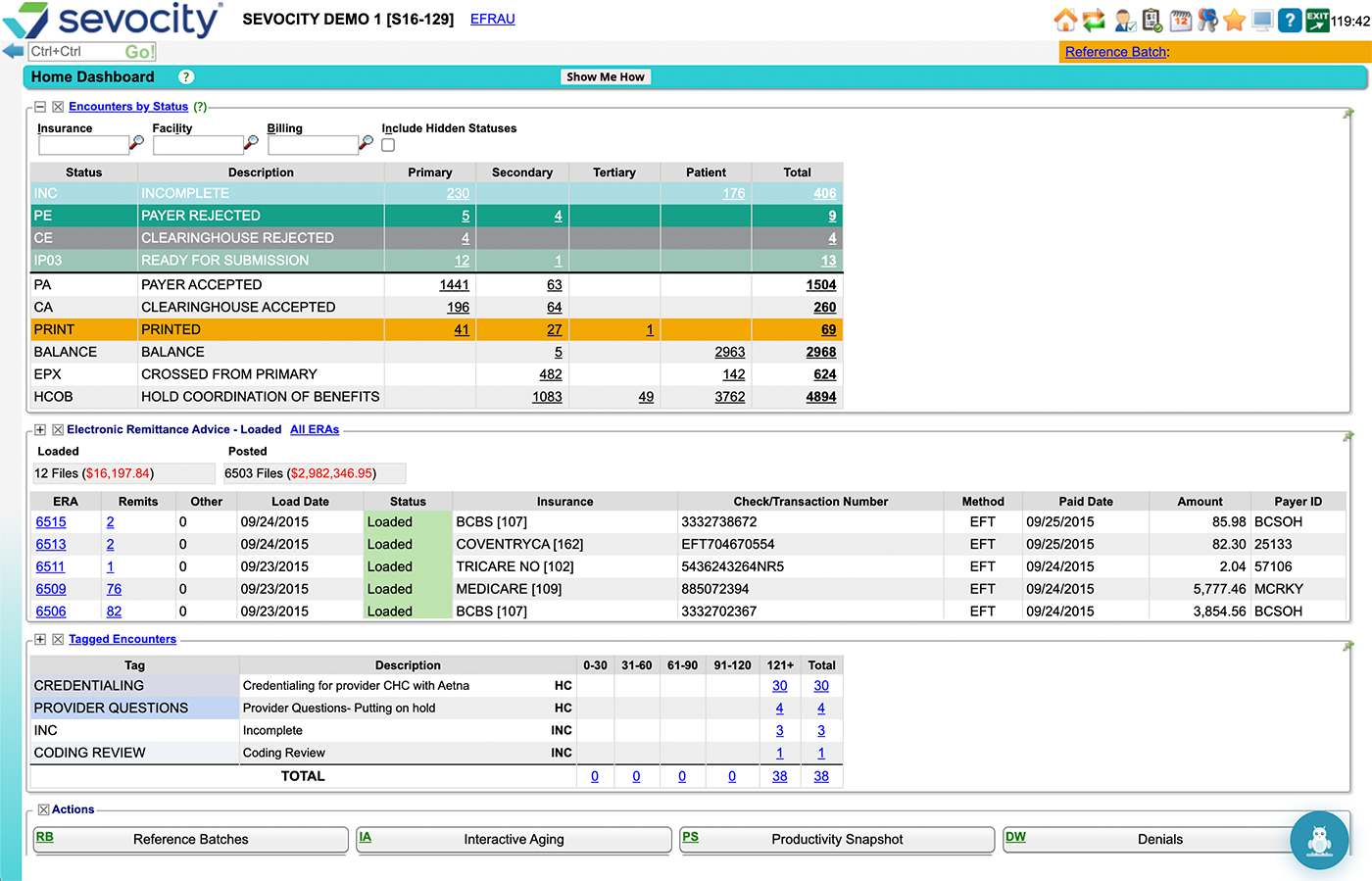Click the Tagged Encounters title link

122,639
